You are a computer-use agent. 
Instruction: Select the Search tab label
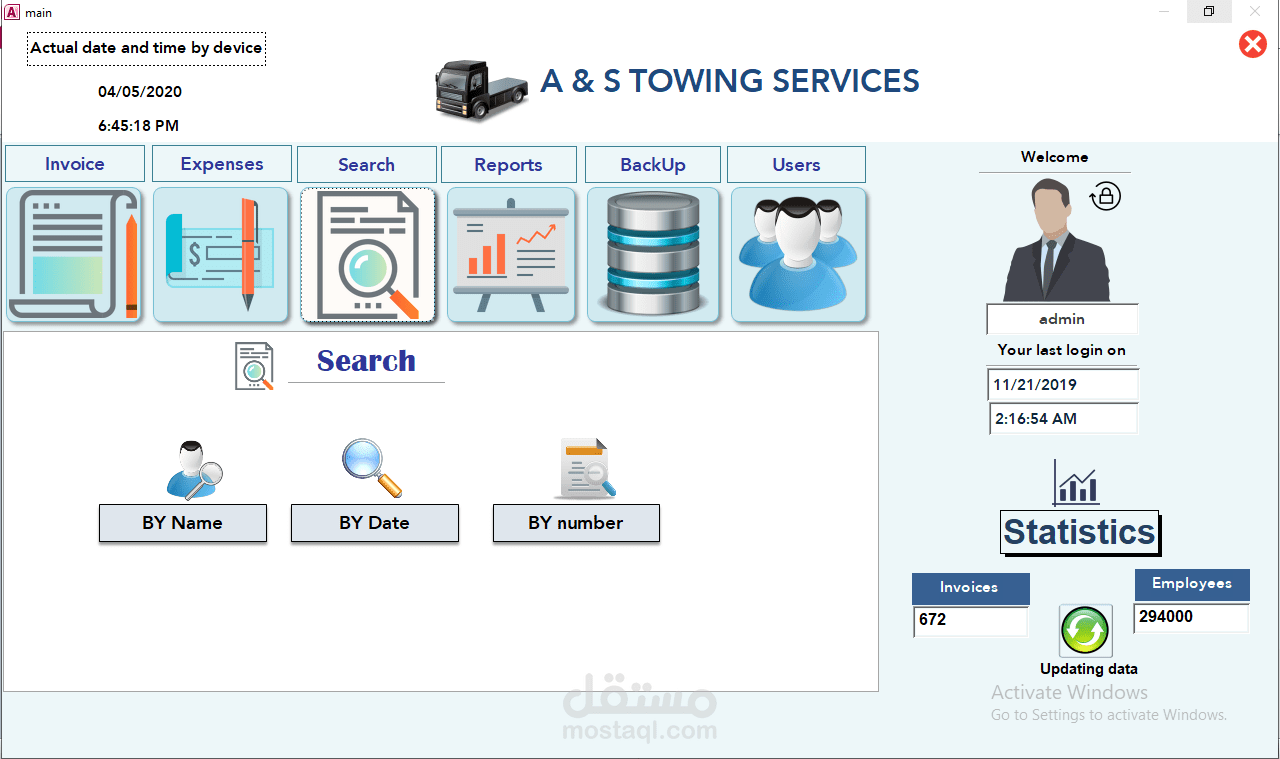click(367, 165)
